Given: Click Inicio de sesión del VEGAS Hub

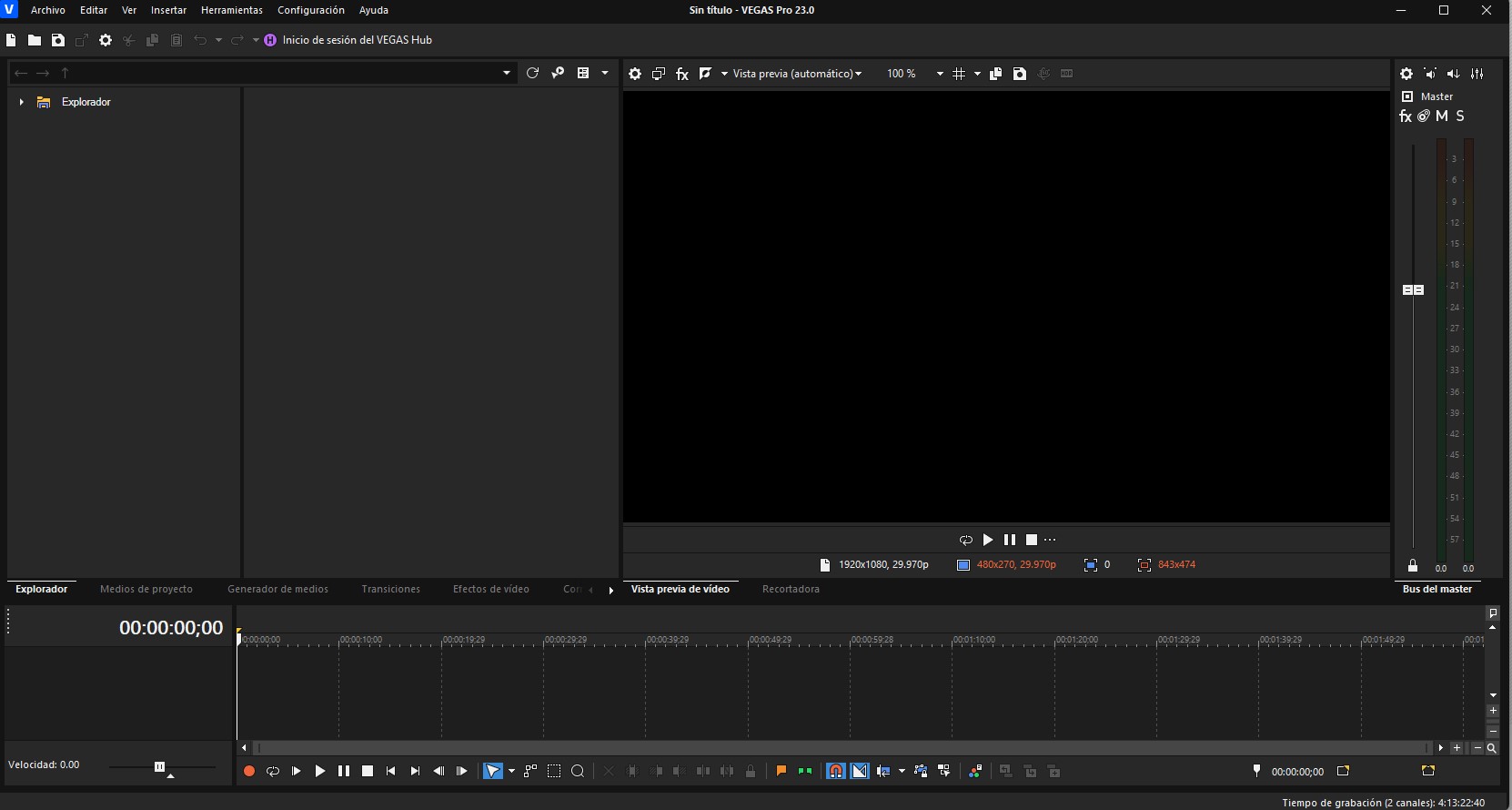Looking at the screenshot, I should coord(357,40).
